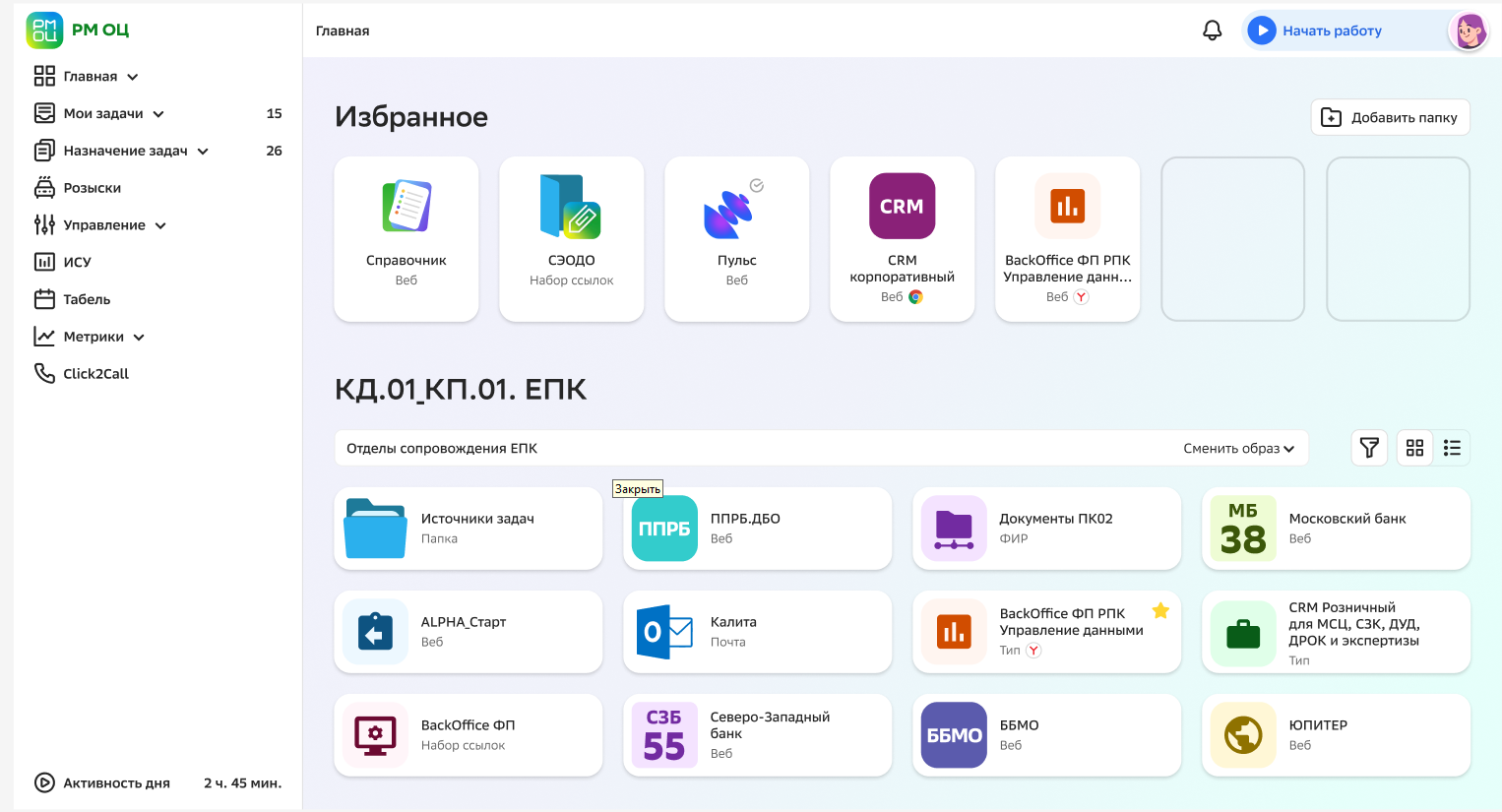
Task: Click the Добавить папку button
Action: [1390, 117]
